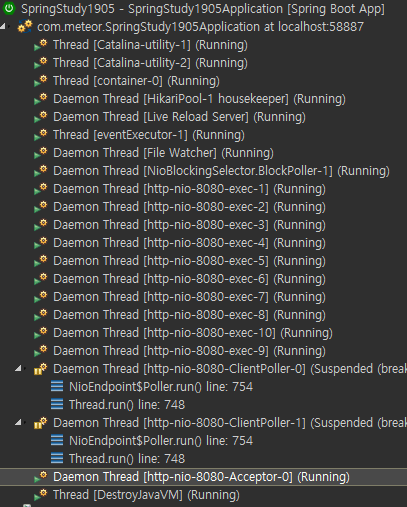
Task: Select Daemon Thread [http-nio-8080-exec-5]
Action: (x=189, y=261)
